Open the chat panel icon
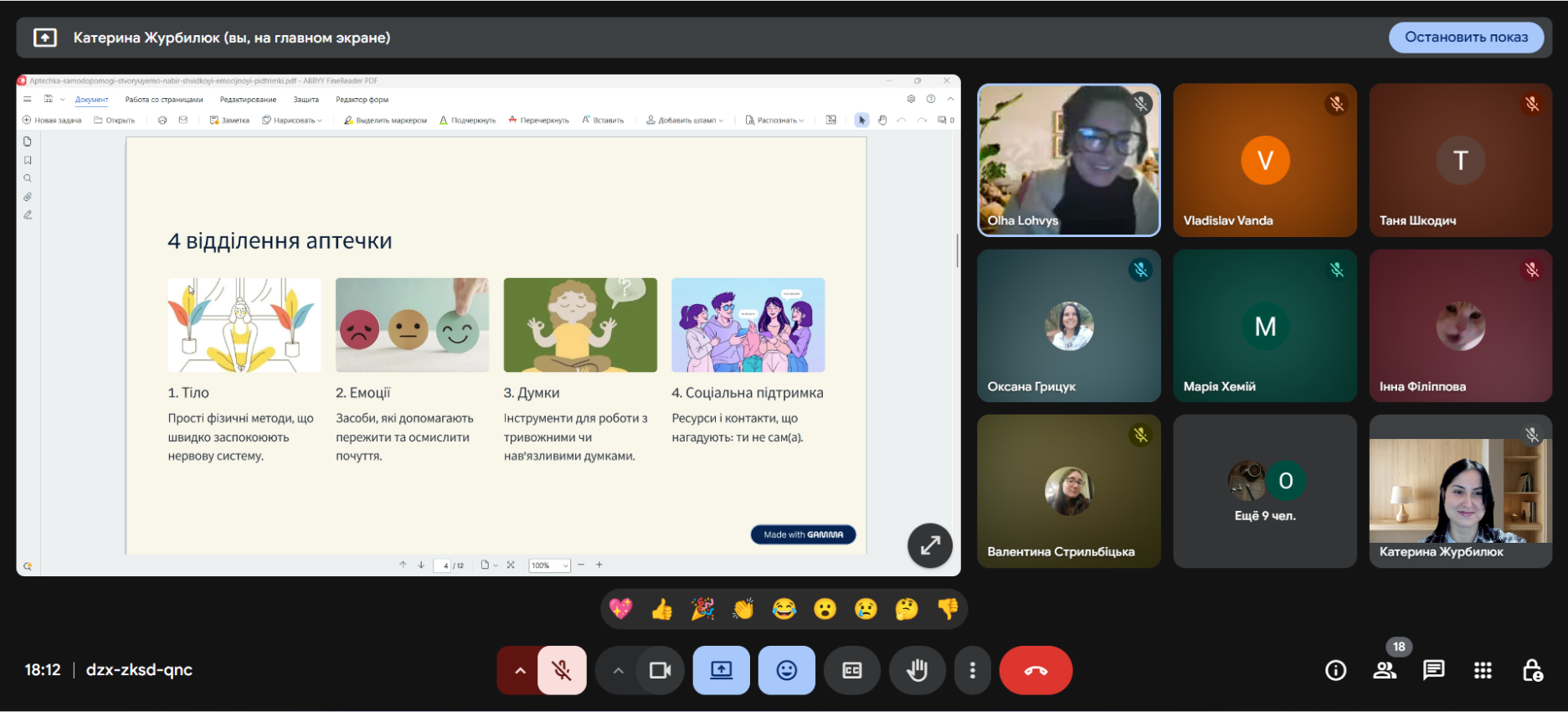Image resolution: width=1568 pixels, height=712 pixels. coord(1433,670)
